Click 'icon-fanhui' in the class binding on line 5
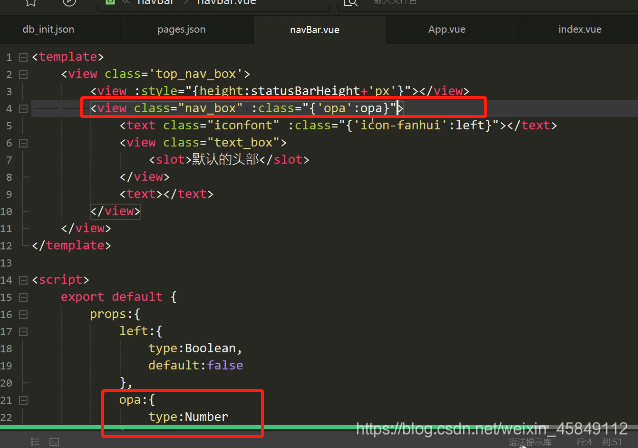The height and width of the screenshot is (448, 638). coord(400,125)
